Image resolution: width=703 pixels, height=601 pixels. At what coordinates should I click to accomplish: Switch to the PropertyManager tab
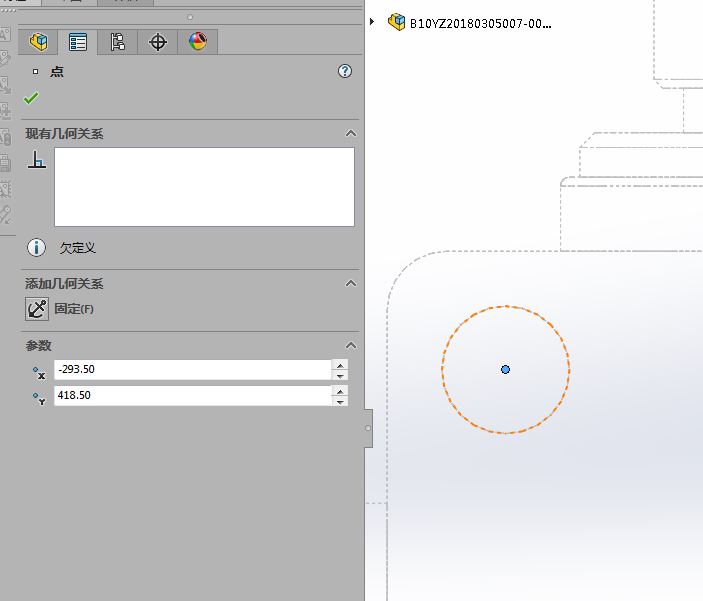pyautogui.click(x=77, y=42)
